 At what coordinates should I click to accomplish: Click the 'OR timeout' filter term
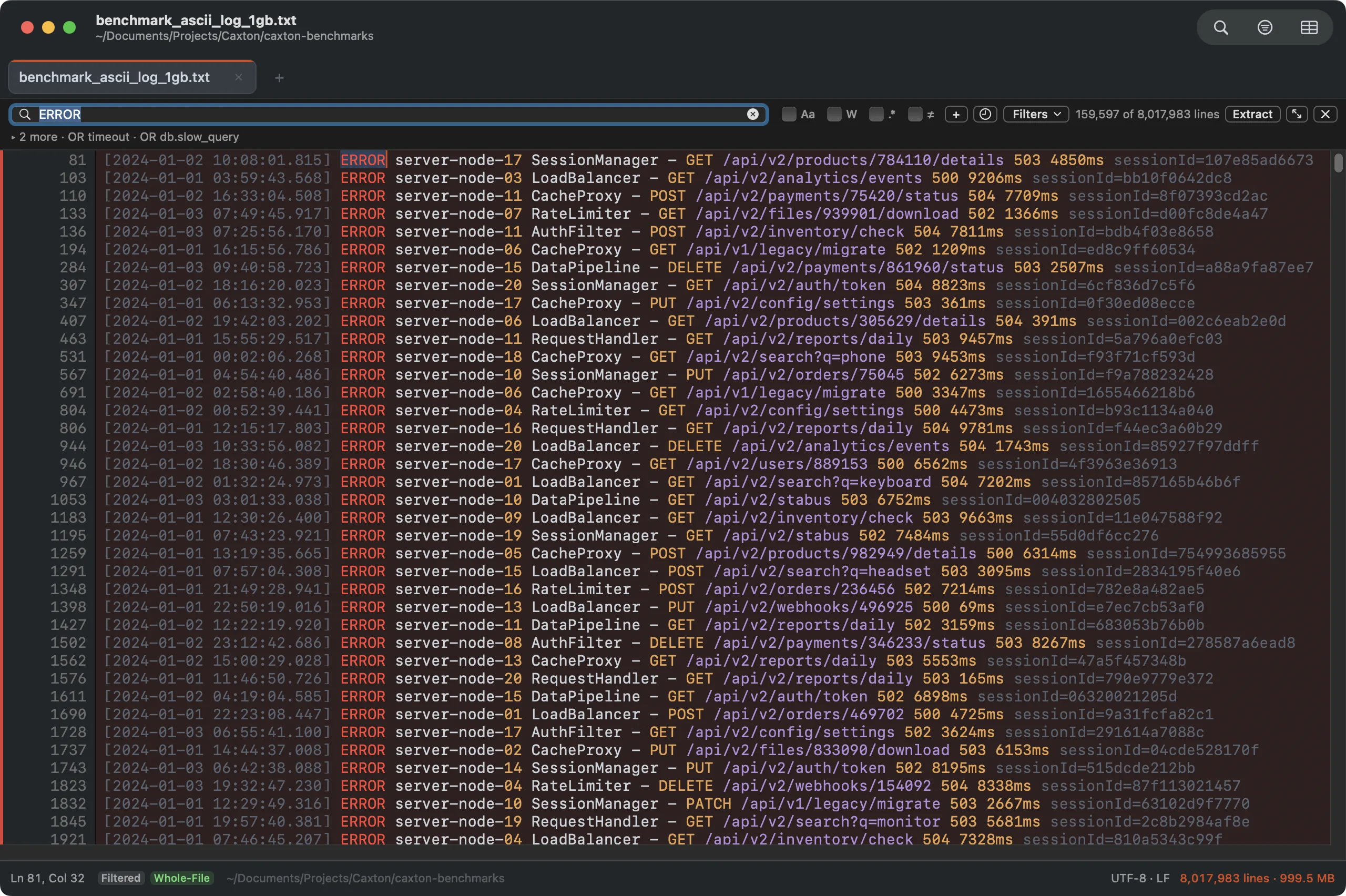[98, 137]
